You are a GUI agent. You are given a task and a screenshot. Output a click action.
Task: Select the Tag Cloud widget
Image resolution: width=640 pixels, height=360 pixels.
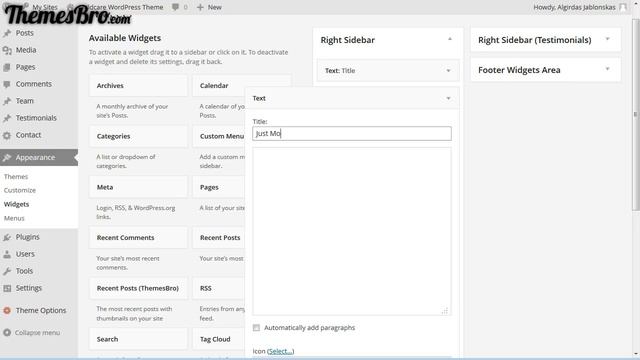pos(218,340)
